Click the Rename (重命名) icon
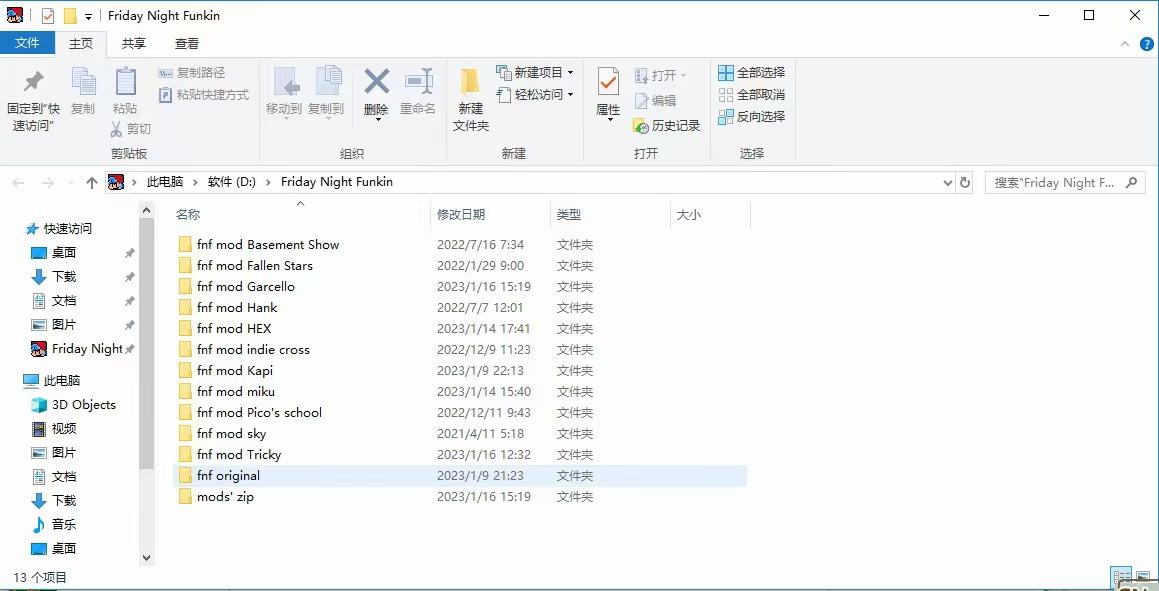Image resolution: width=1159 pixels, height=591 pixels. pos(418,81)
